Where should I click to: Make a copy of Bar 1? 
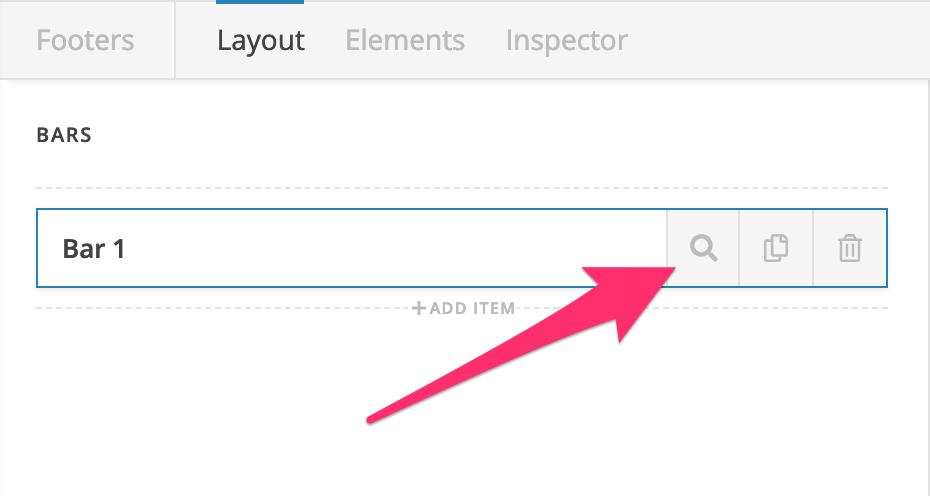pos(776,248)
